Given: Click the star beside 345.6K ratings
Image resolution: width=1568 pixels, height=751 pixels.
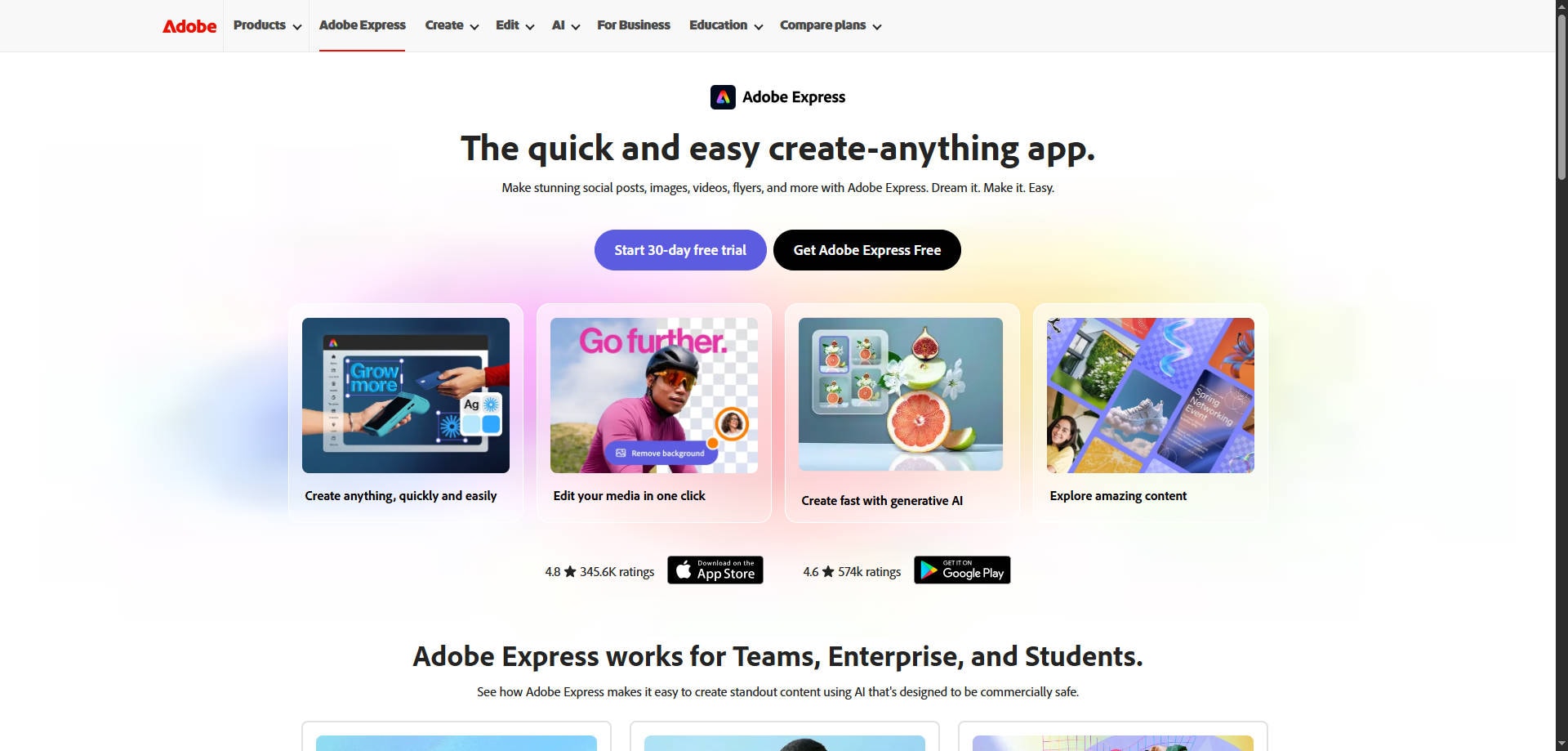Looking at the screenshot, I should [x=570, y=572].
